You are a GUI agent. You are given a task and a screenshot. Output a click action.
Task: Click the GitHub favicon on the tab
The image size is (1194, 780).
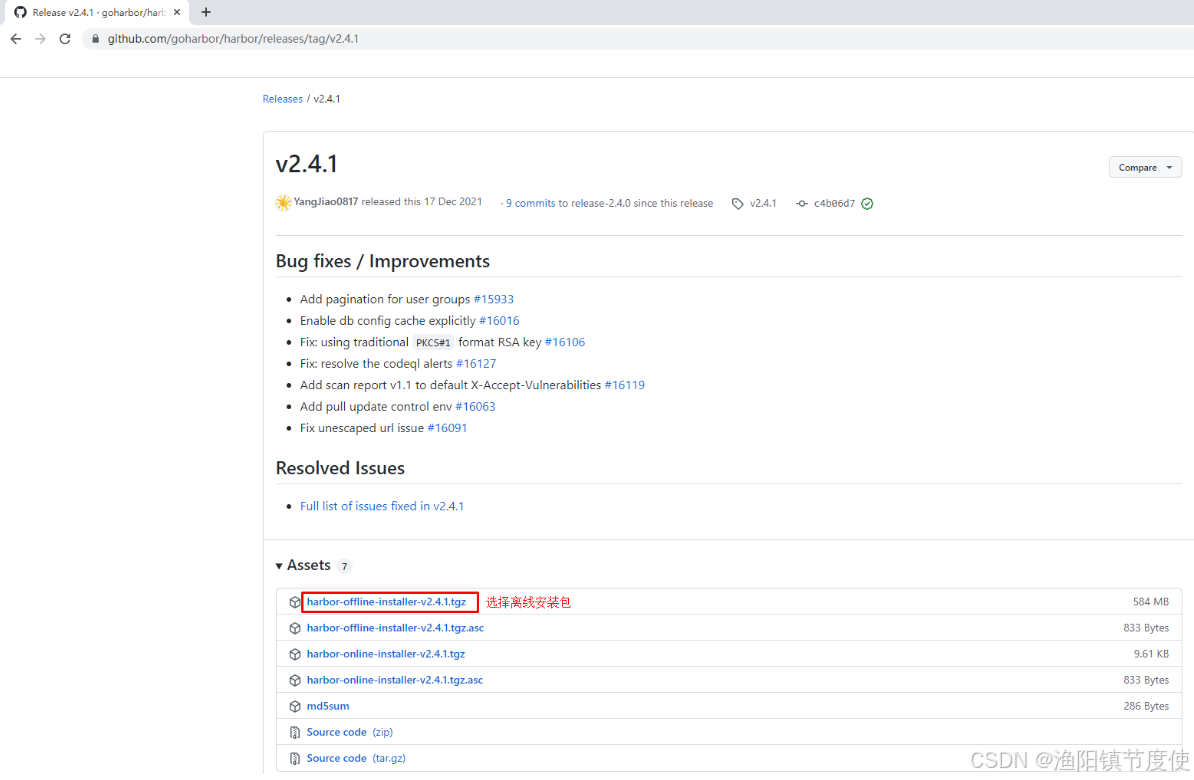pyautogui.click(x=21, y=12)
